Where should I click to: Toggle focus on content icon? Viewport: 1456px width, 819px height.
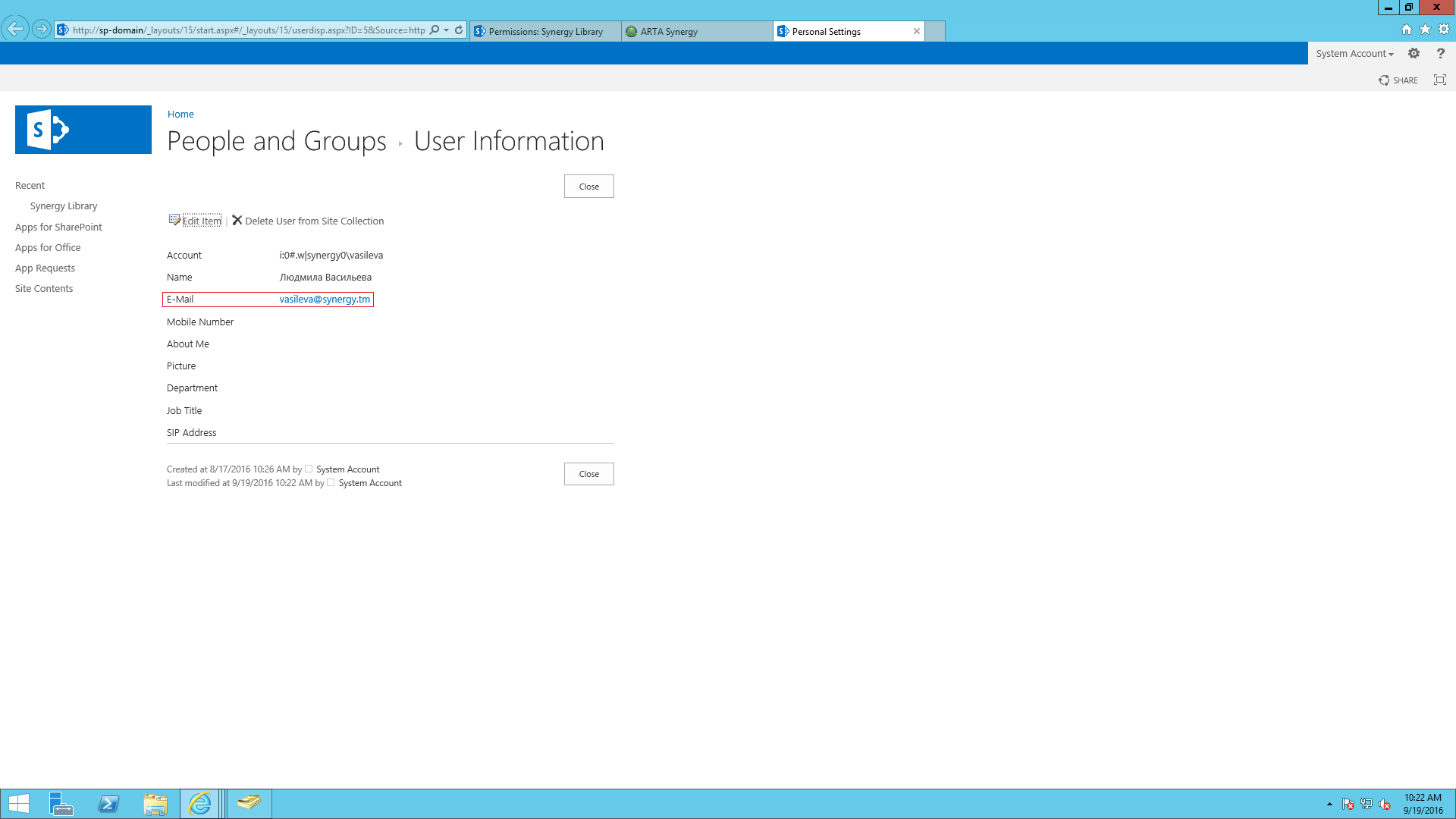(1440, 80)
